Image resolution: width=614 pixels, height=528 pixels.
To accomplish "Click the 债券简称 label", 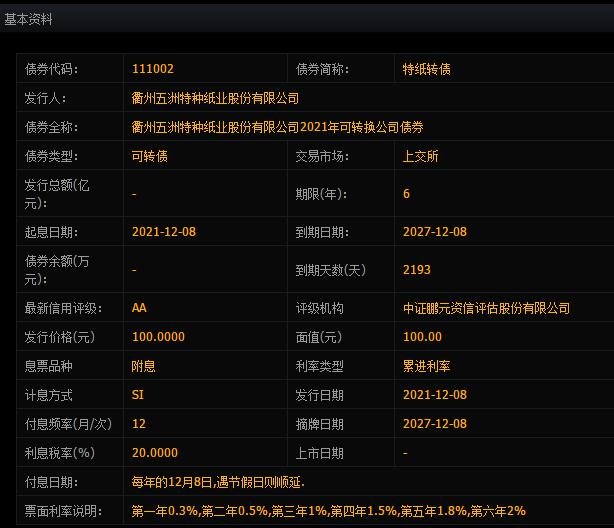I will 322,69.
